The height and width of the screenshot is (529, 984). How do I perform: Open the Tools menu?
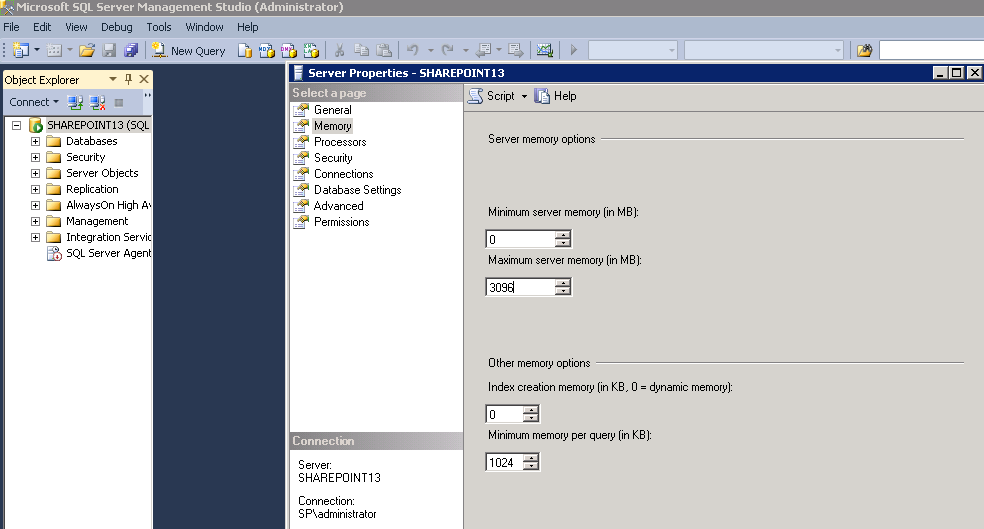[x=159, y=27]
